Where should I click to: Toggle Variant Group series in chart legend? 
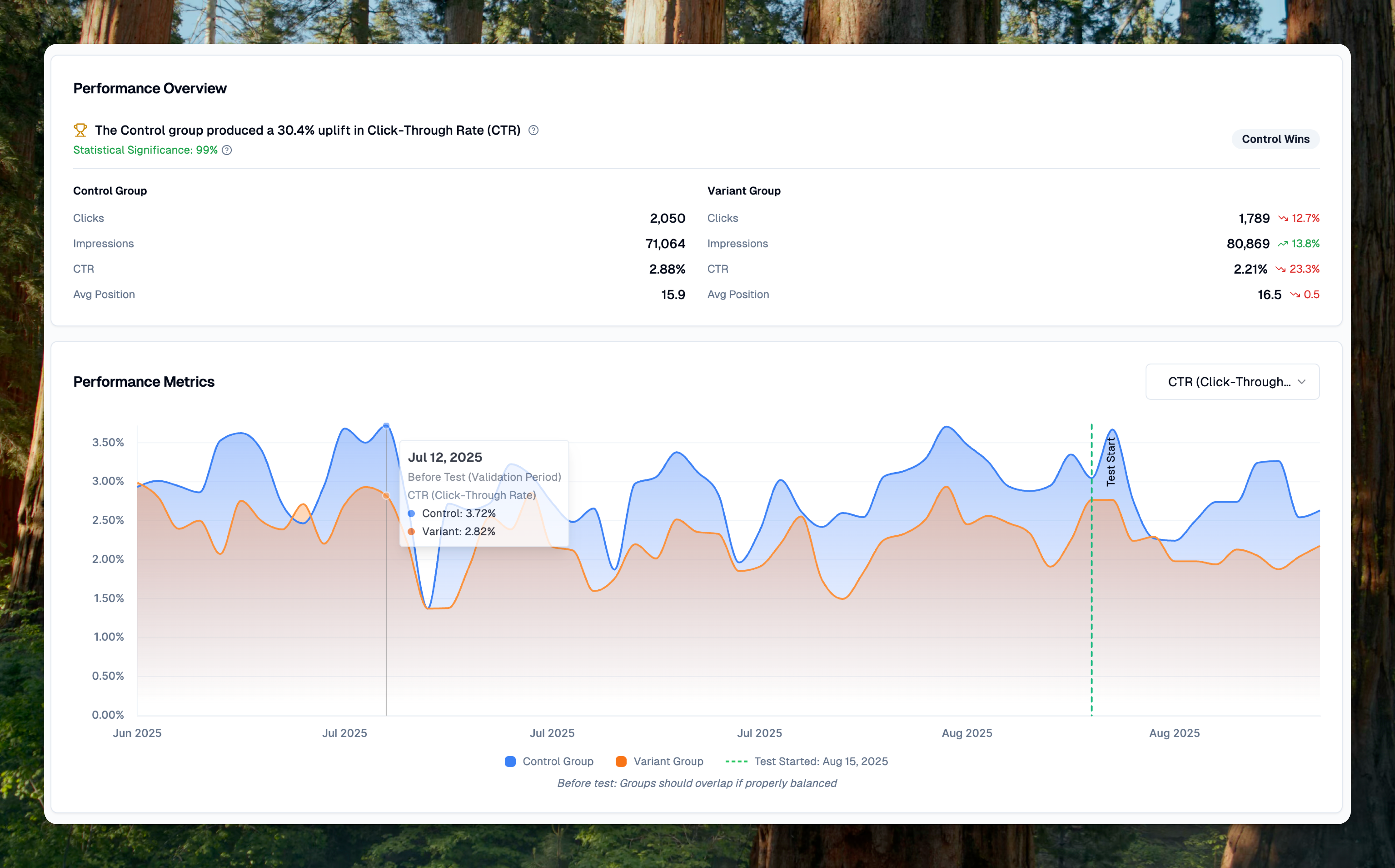click(x=668, y=761)
